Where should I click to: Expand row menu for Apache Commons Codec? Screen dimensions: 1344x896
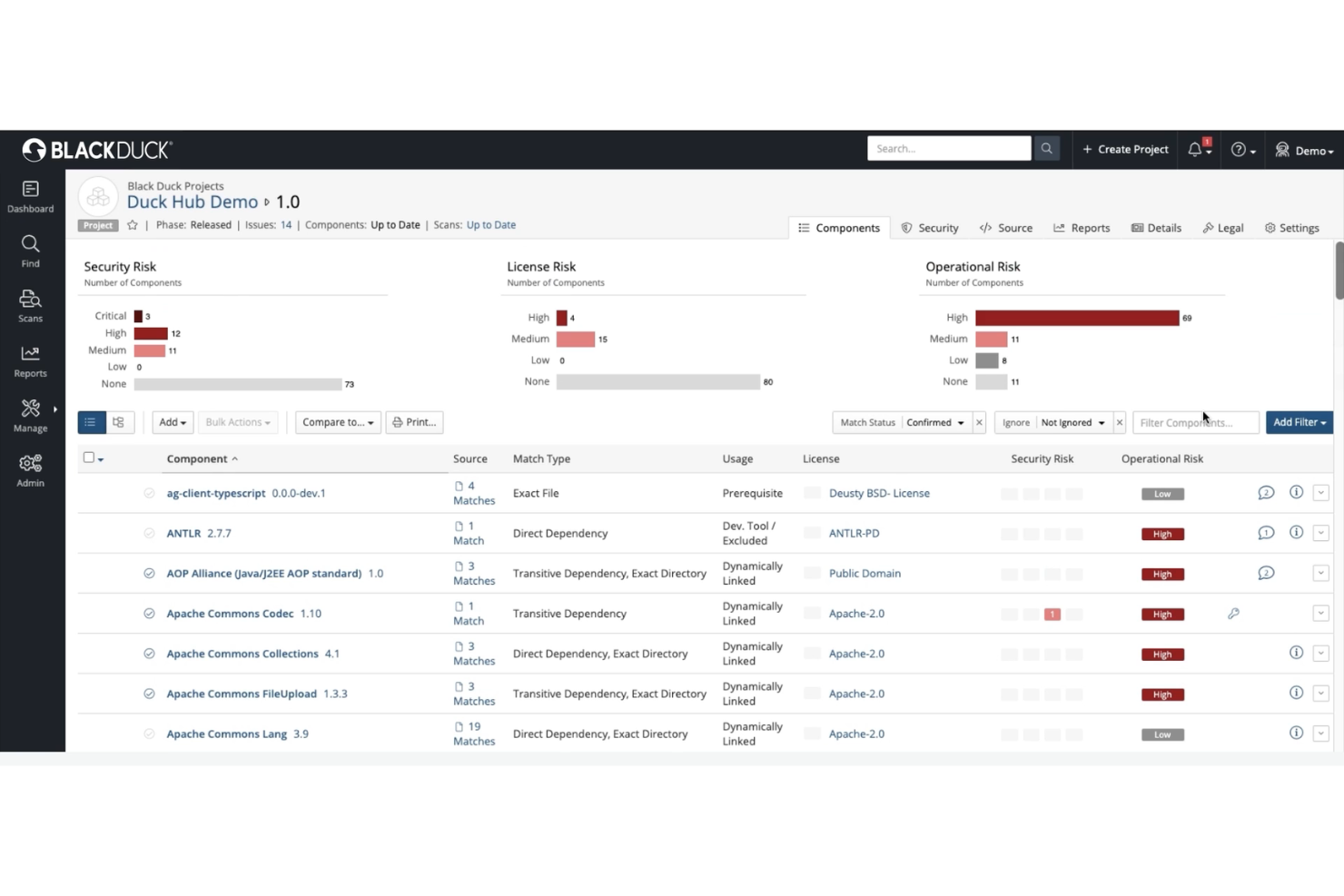tap(1320, 614)
